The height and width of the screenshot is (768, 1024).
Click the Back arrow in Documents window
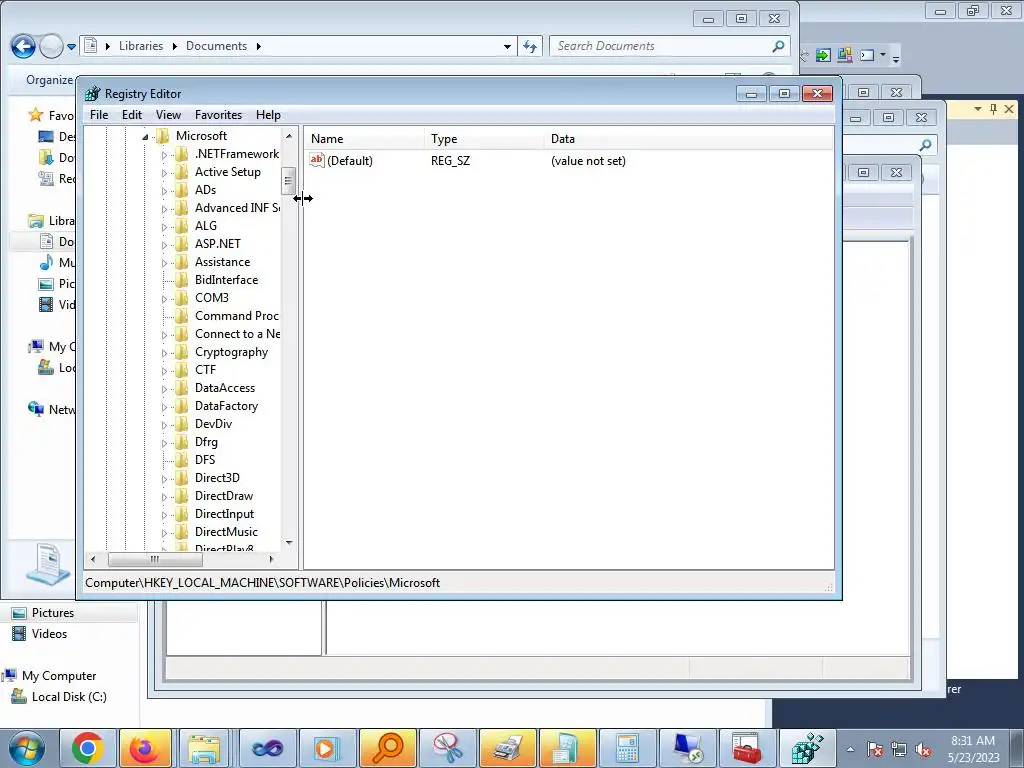tap(24, 46)
